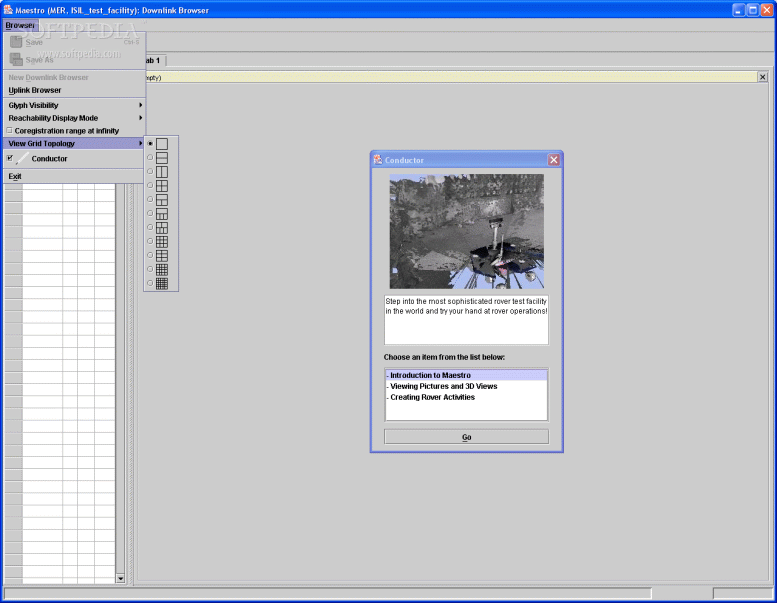Close the Conductor dialog
The width and height of the screenshot is (777, 603).
tap(554, 160)
